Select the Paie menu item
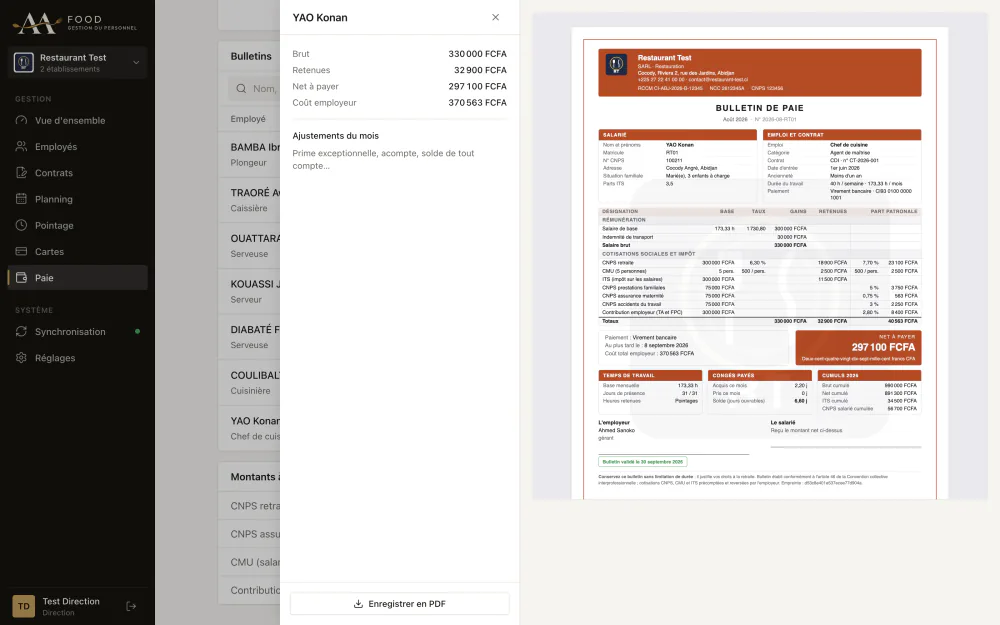This screenshot has width=1000, height=625. (x=77, y=277)
